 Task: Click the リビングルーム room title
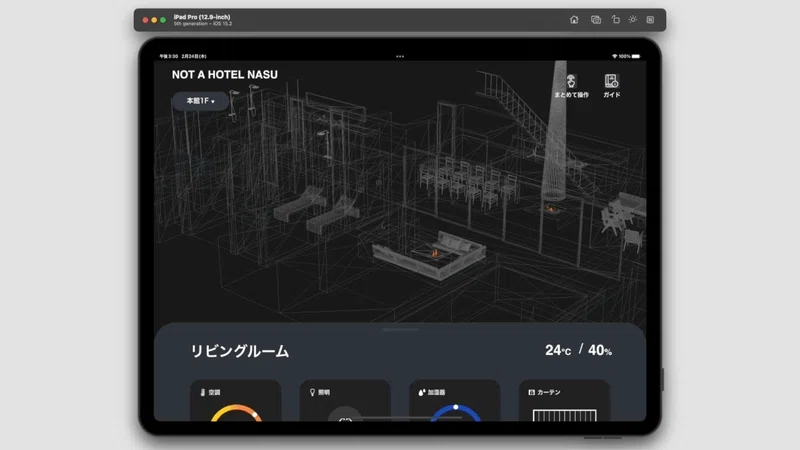pyautogui.click(x=240, y=351)
